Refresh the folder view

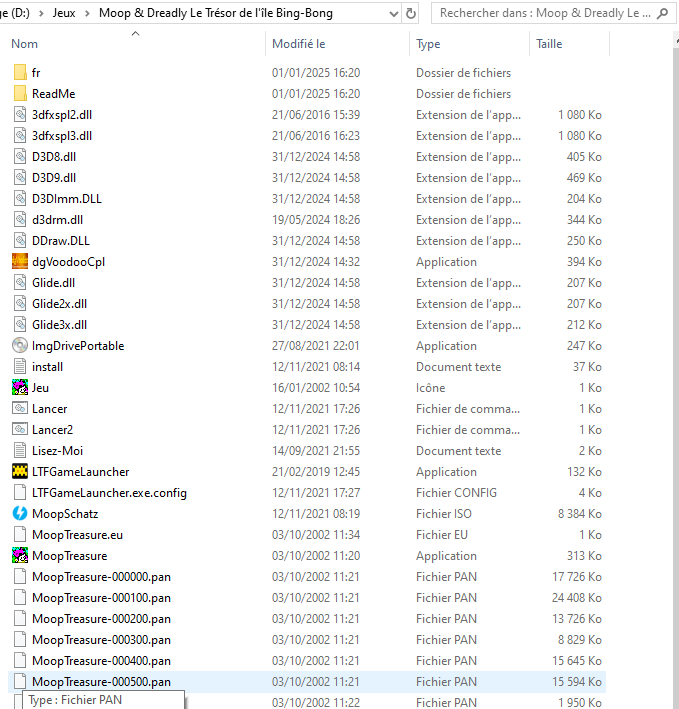[x=410, y=14]
